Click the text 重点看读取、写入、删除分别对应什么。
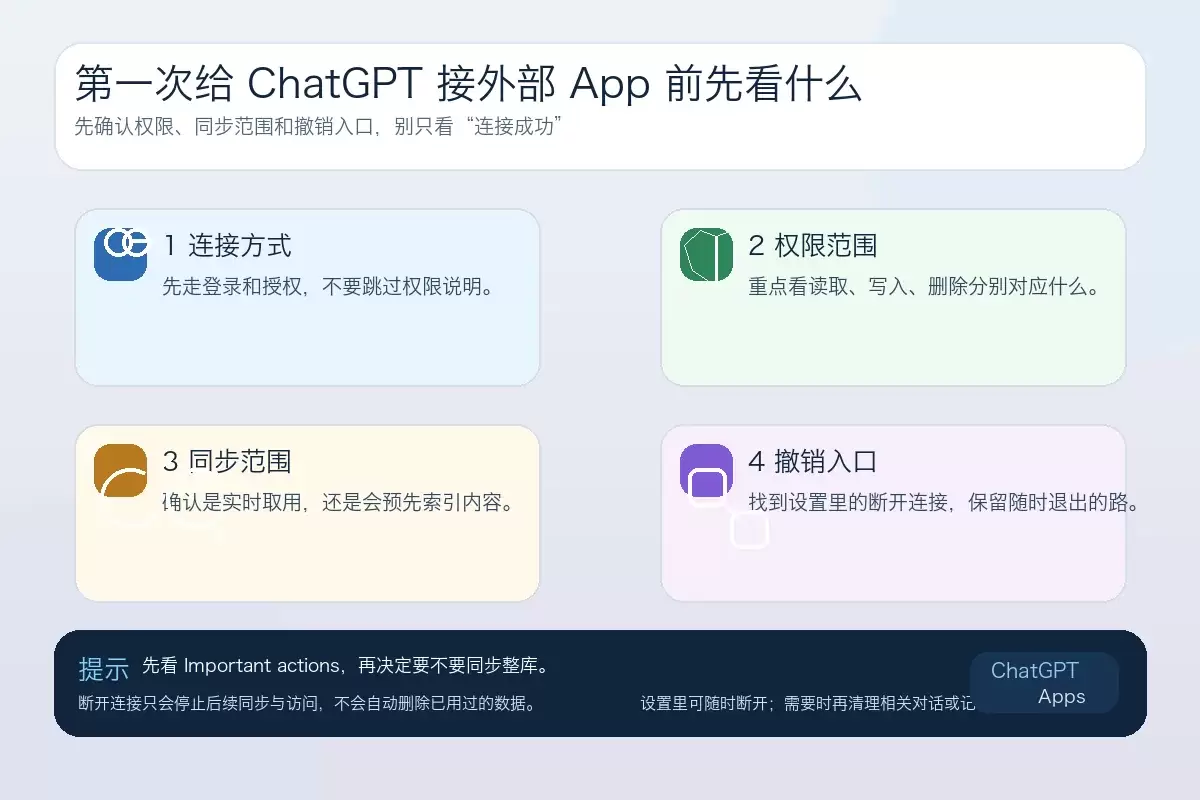The height and width of the screenshot is (800, 1200). 924,288
